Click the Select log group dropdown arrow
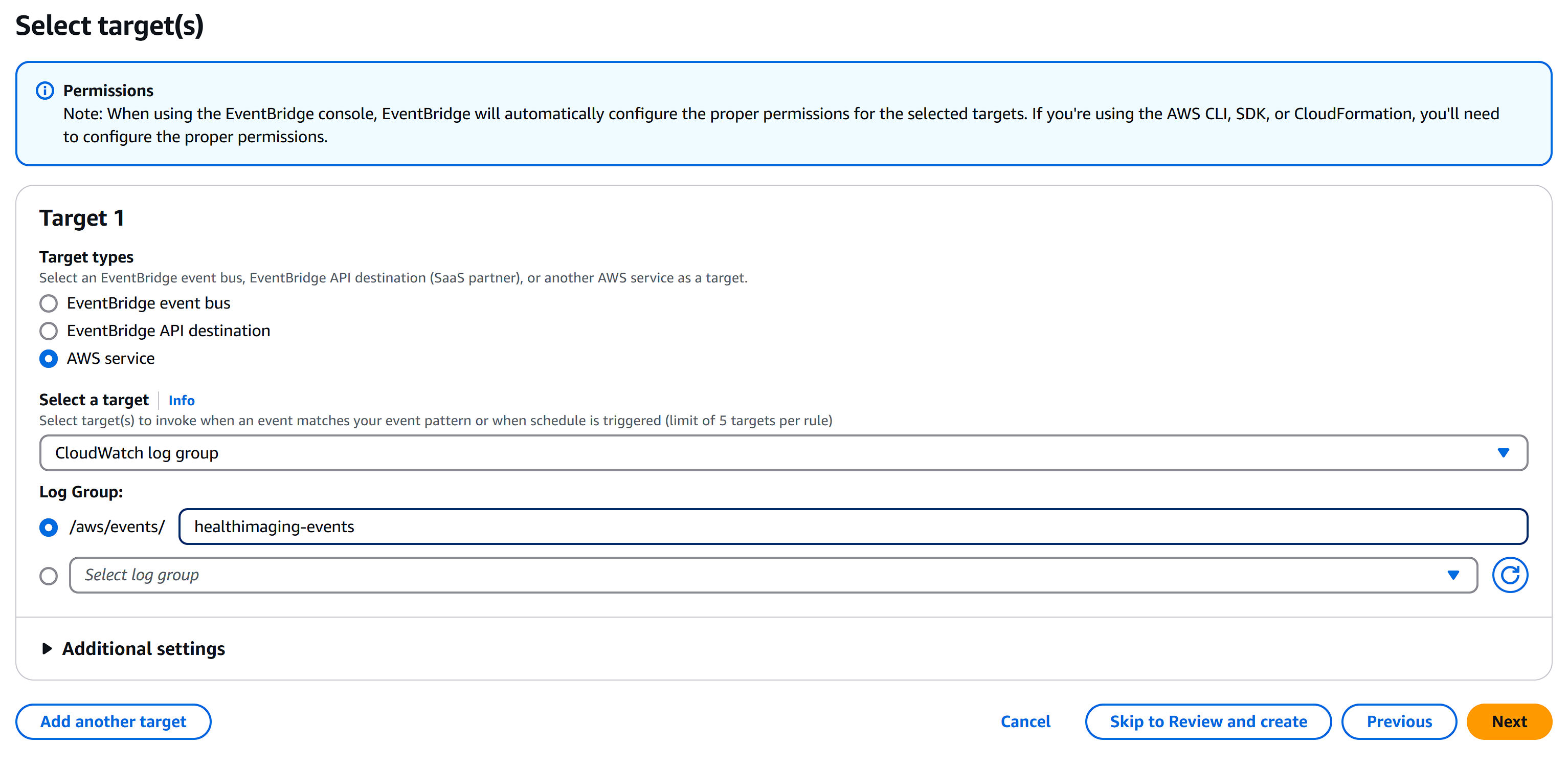 click(1453, 575)
